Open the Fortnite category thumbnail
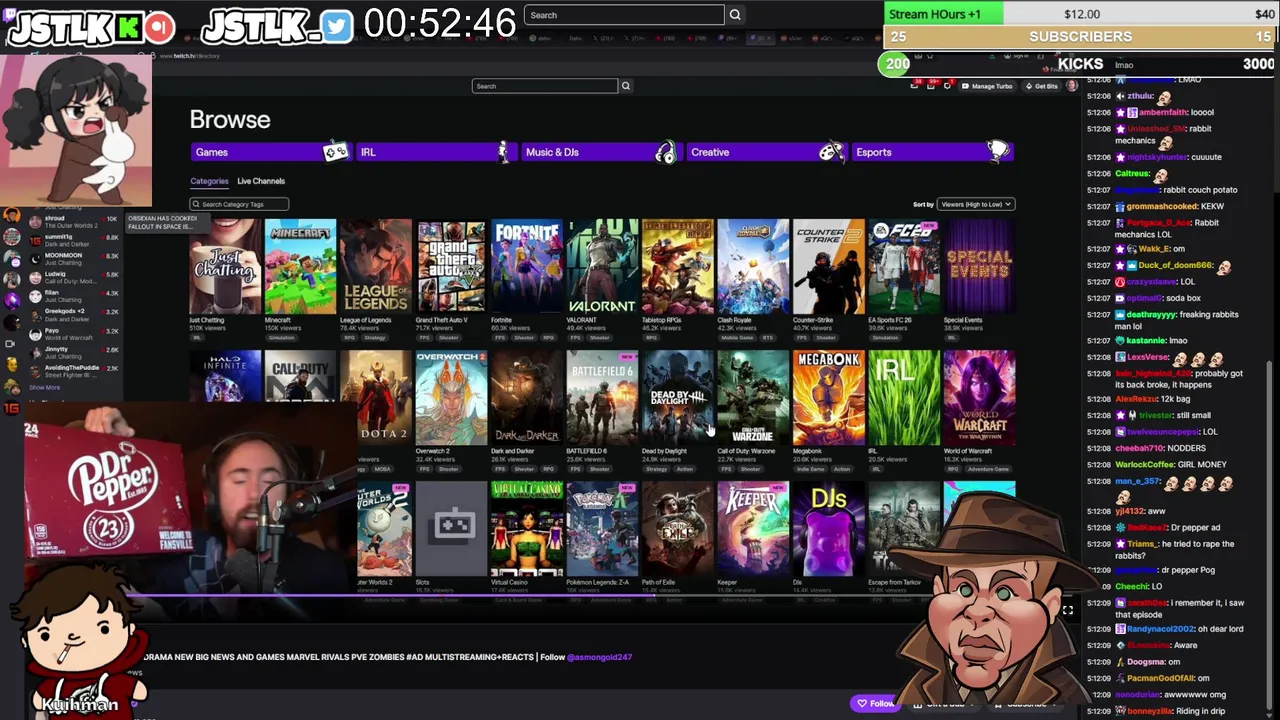 [x=527, y=267]
